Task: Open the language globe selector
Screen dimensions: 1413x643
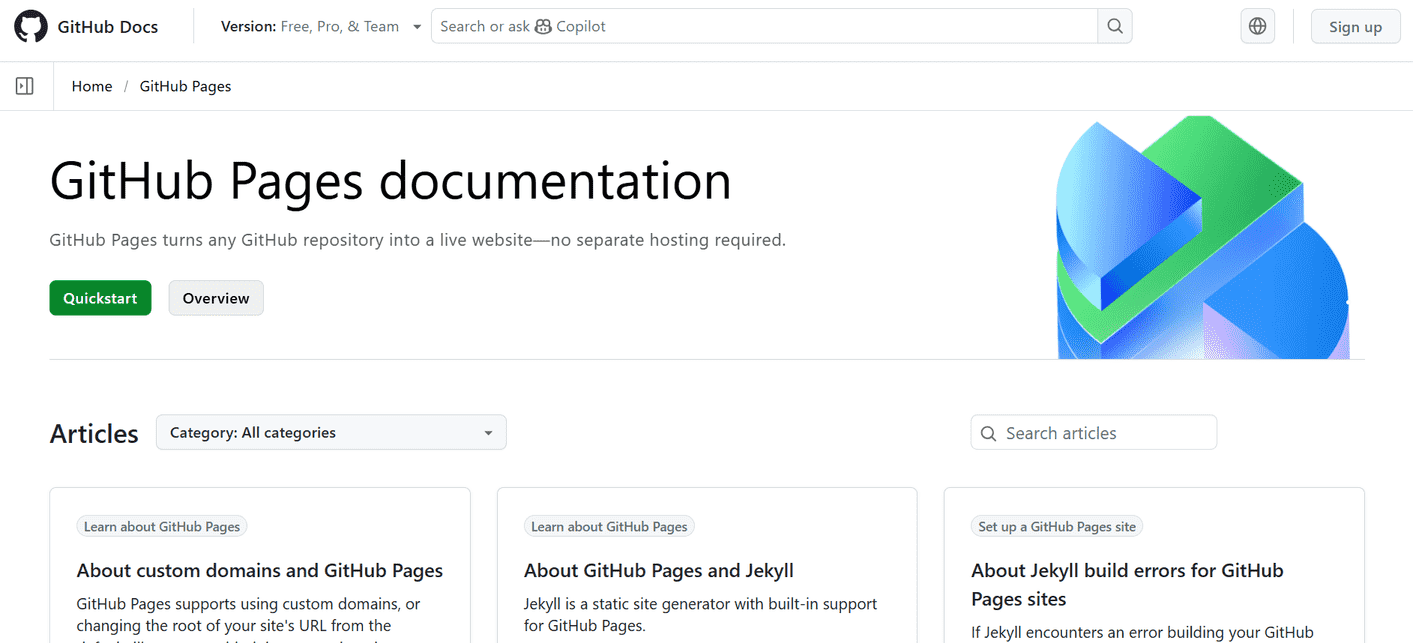Action: [x=1257, y=27]
